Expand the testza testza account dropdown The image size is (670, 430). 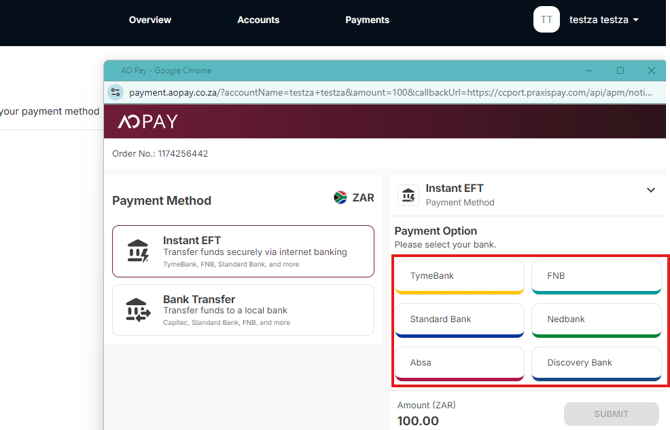click(x=604, y=20)
